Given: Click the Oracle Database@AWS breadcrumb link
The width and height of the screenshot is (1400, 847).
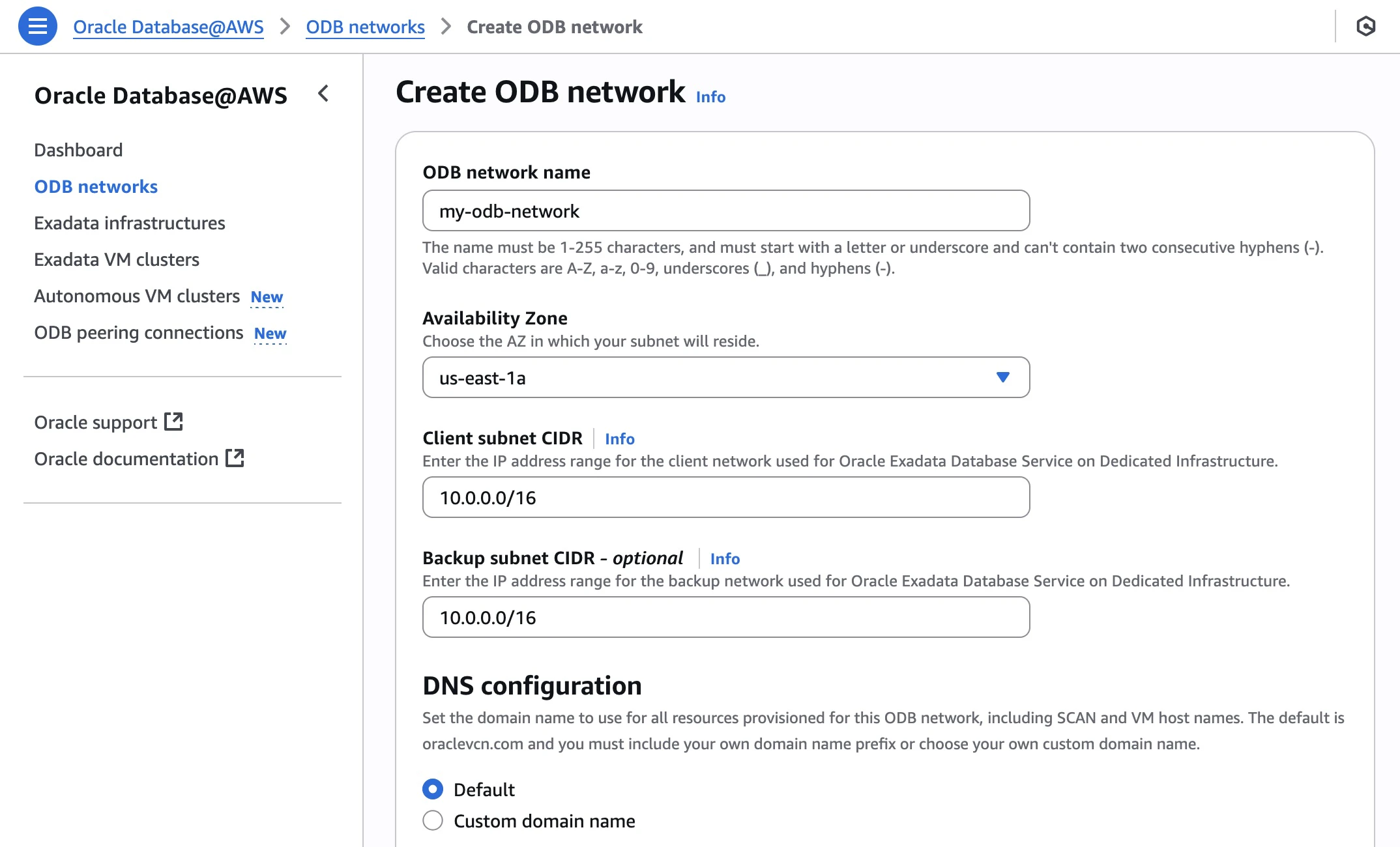Looking at the screenshot, I should [x=168, y=27].
